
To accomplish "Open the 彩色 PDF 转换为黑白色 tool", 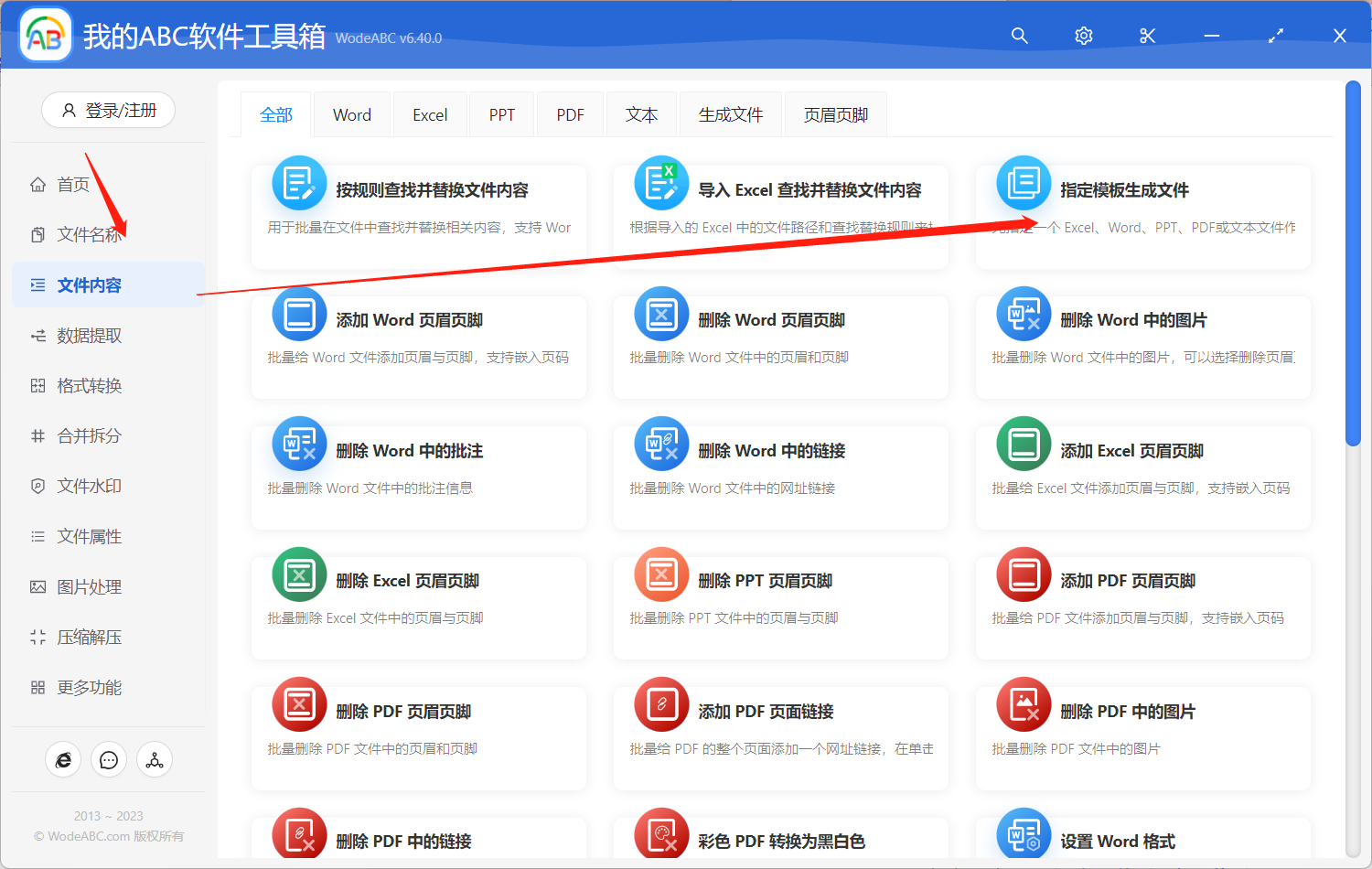I will (x=782, y=832).
